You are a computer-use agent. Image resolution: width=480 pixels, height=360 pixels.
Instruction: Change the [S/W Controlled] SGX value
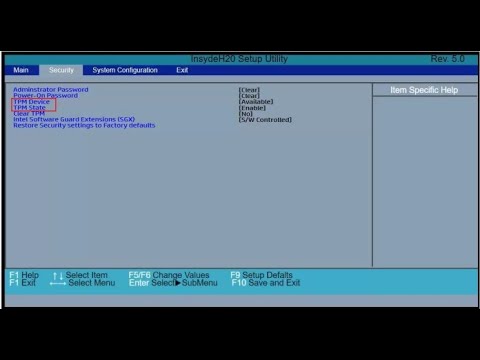point(265,120)
